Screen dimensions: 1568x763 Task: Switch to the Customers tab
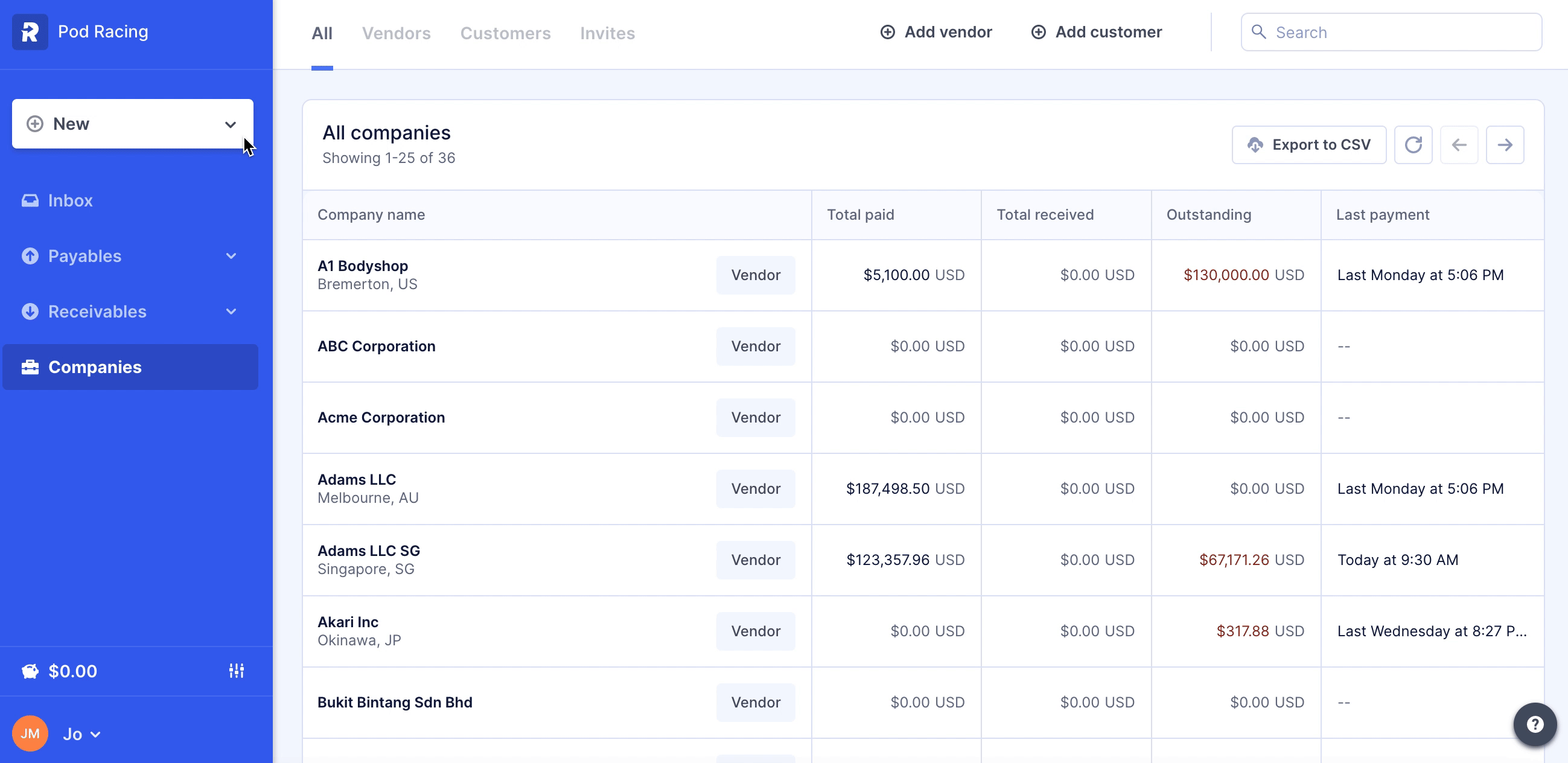505,33
